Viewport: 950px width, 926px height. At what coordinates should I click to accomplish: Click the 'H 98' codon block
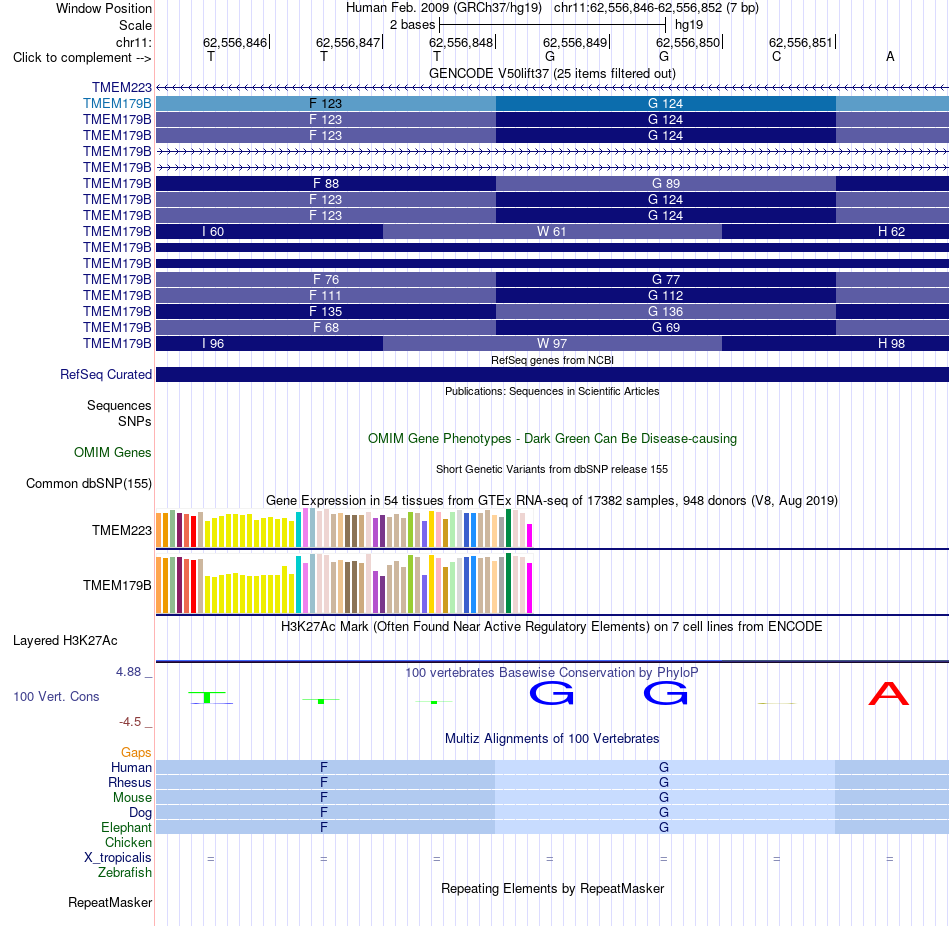(835, 344)
